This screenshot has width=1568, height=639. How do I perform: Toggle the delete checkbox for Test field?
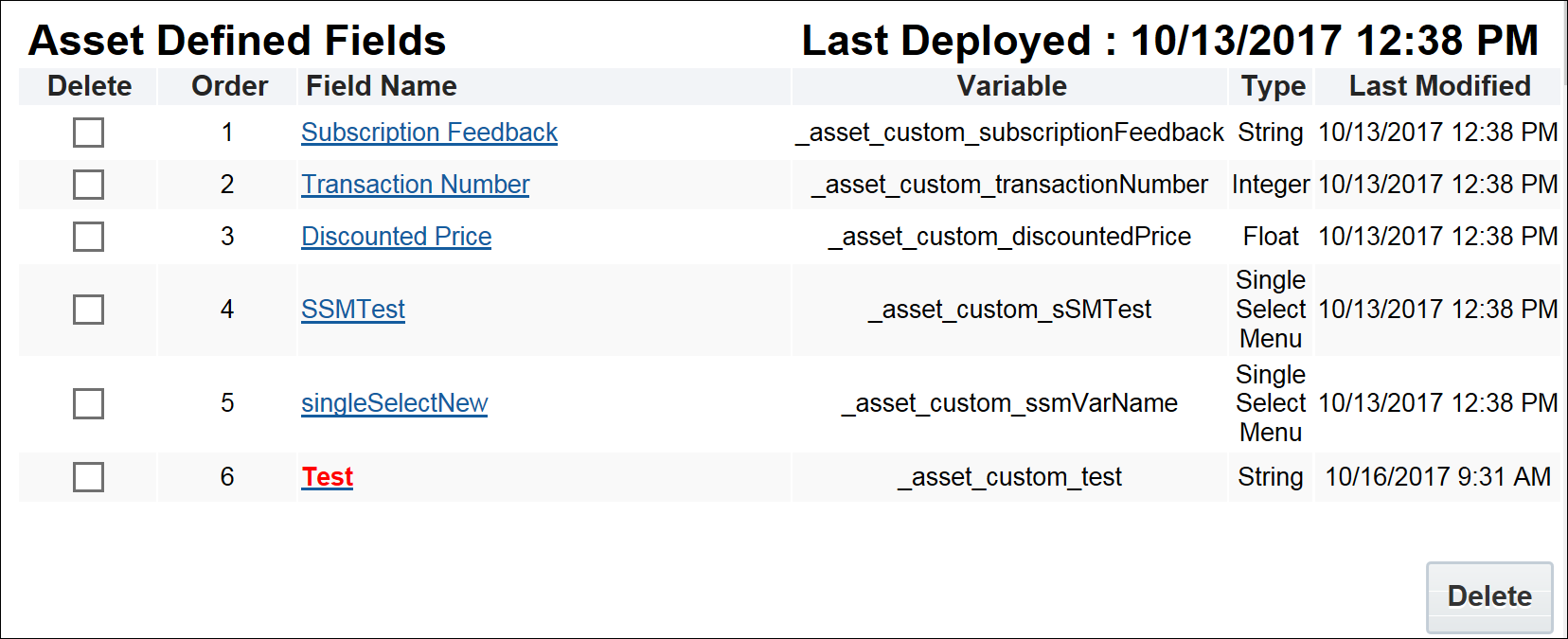(x=88, y=477)
